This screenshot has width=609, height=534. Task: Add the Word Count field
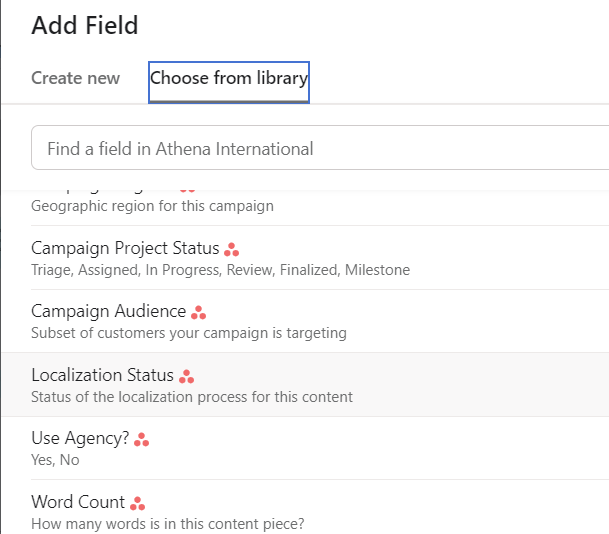[x=78, y=502]
